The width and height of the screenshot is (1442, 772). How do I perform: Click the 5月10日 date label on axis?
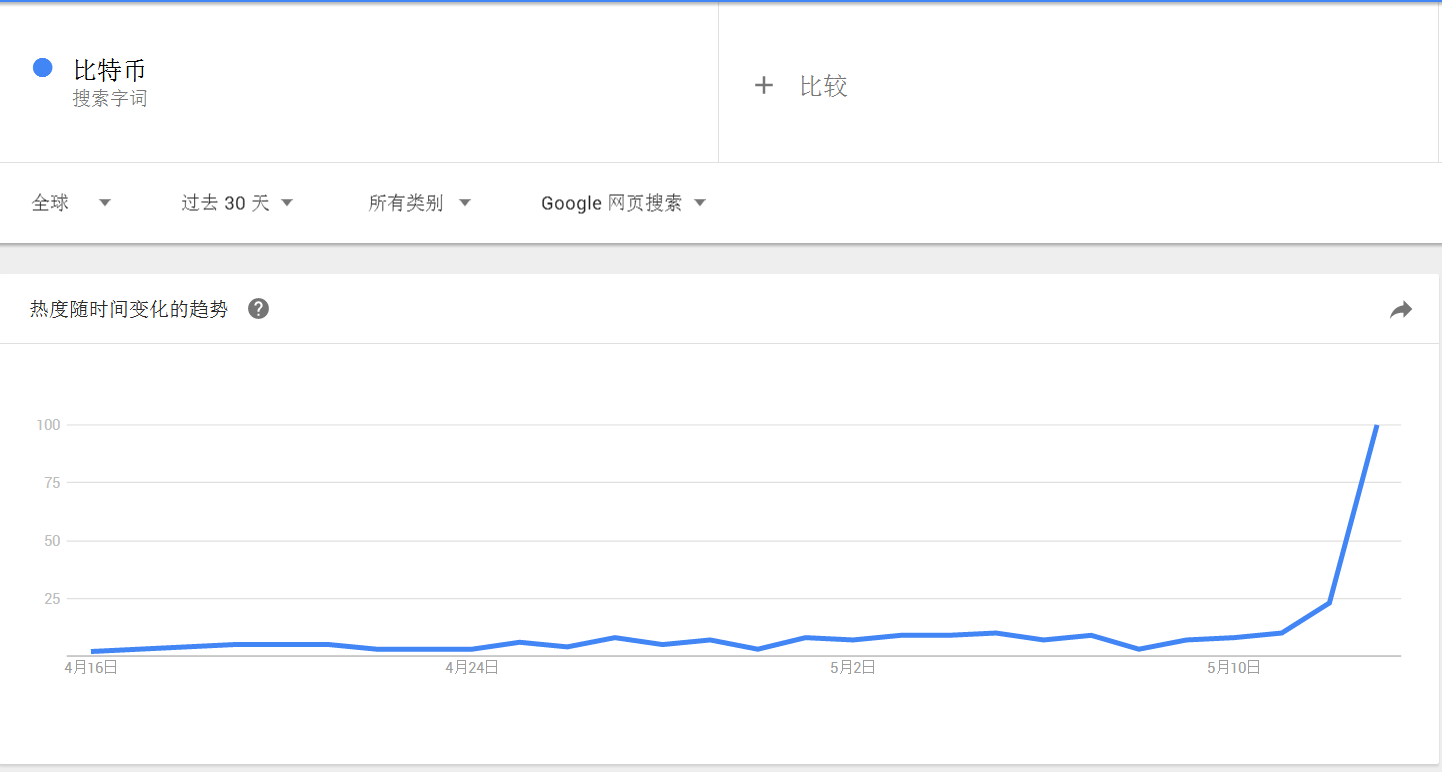[x=1234, y=667]
